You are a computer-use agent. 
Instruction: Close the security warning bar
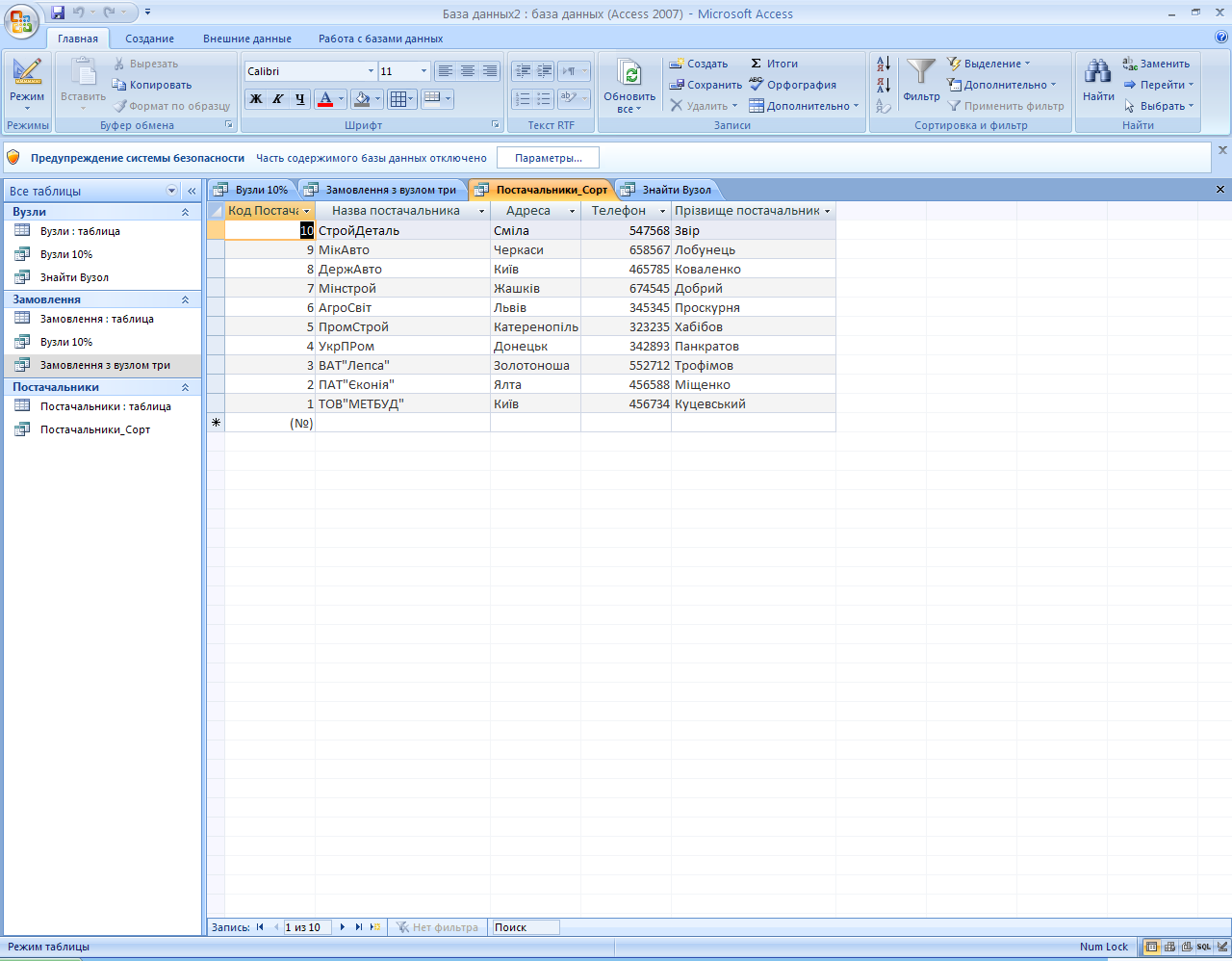tap(1223, 150)
